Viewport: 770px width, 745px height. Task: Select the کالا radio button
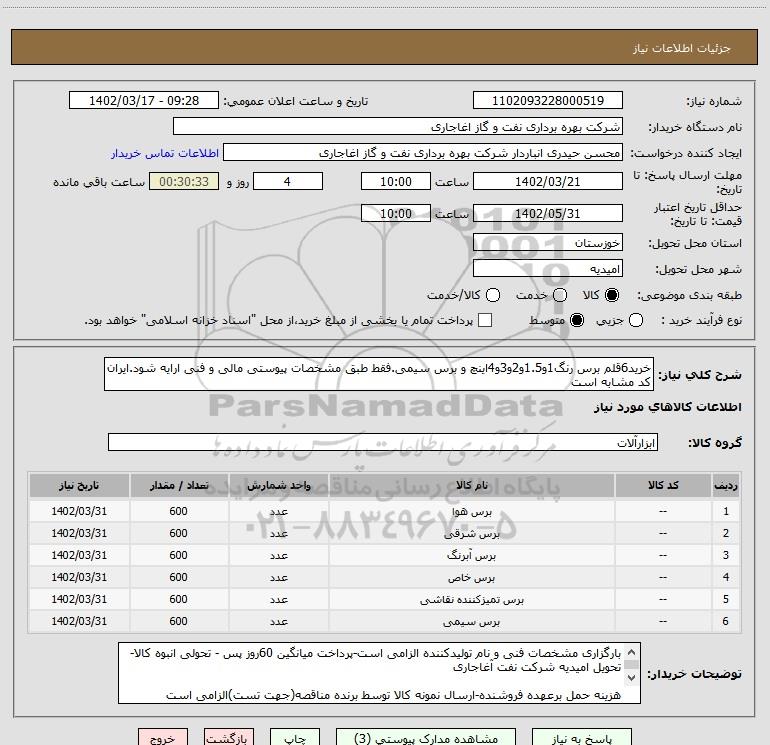pyautogui.click(x=612, y=295)
